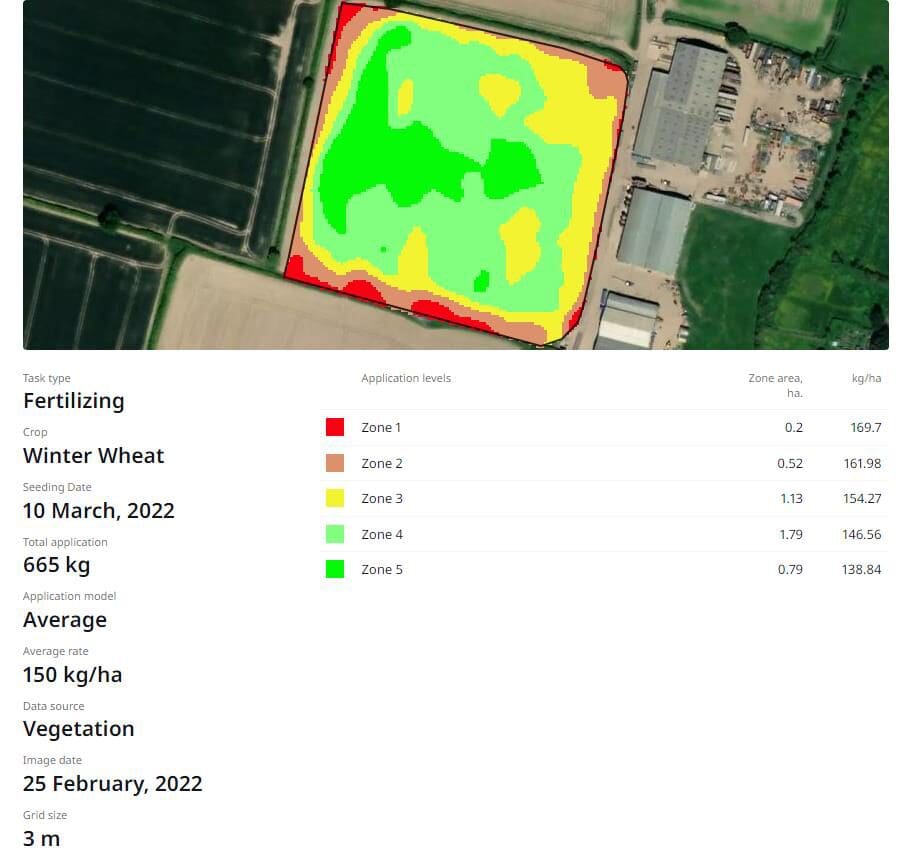Select the Average application model value
This screenshot has width=910, height=860.
click(65, 620)
